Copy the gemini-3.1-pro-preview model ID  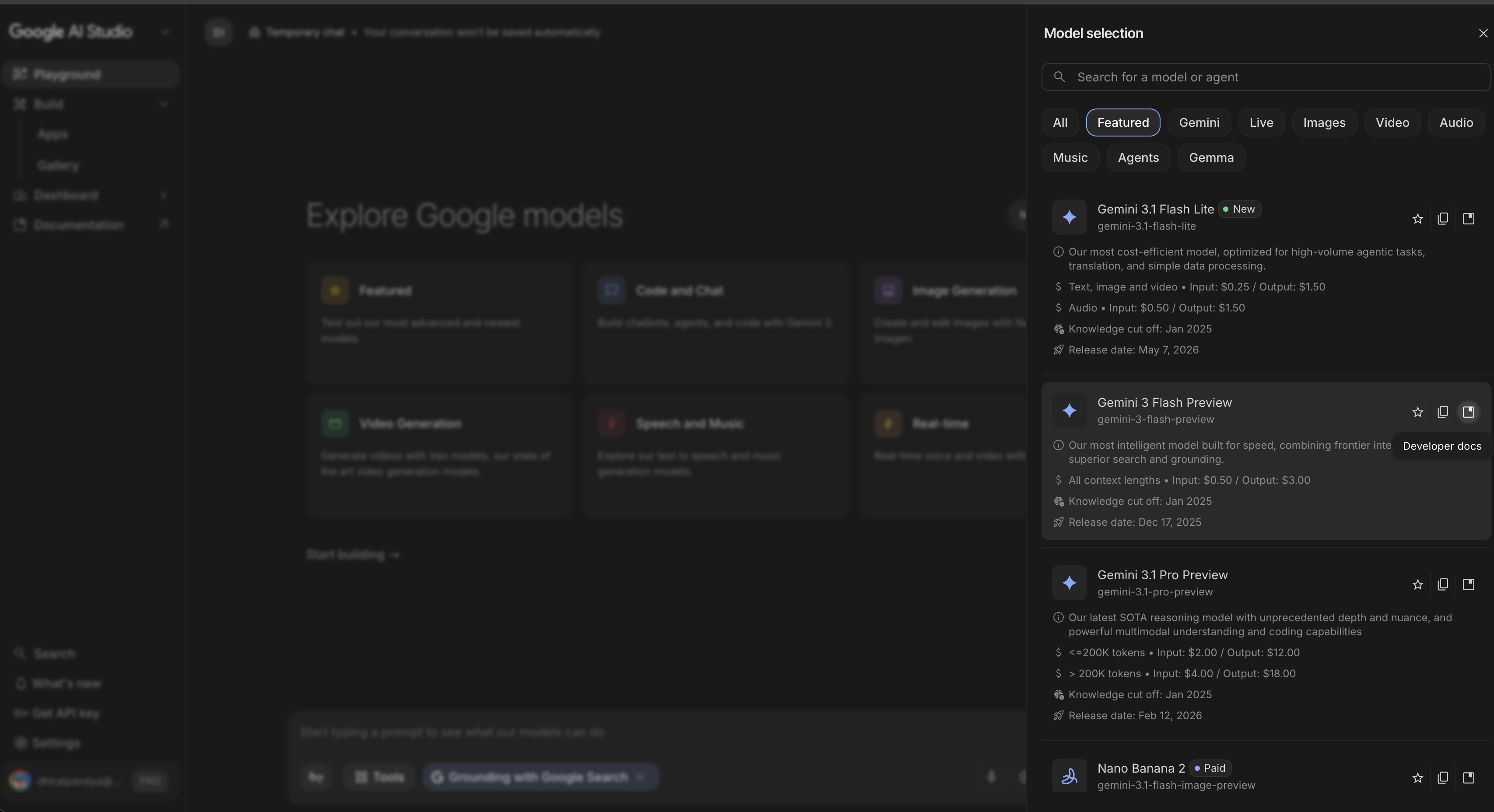(x=1443, y=584)
